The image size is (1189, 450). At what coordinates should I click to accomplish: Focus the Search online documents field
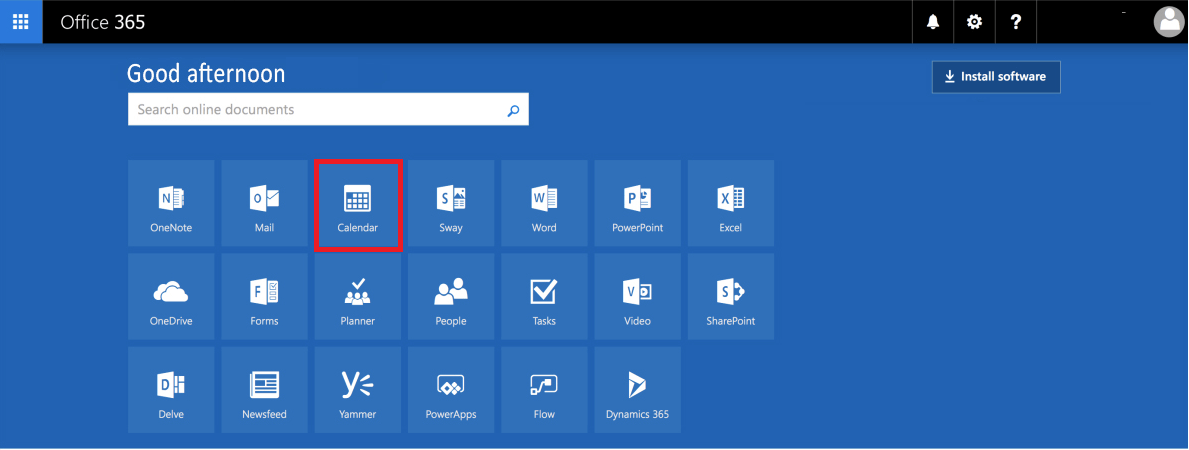(328, 109)
